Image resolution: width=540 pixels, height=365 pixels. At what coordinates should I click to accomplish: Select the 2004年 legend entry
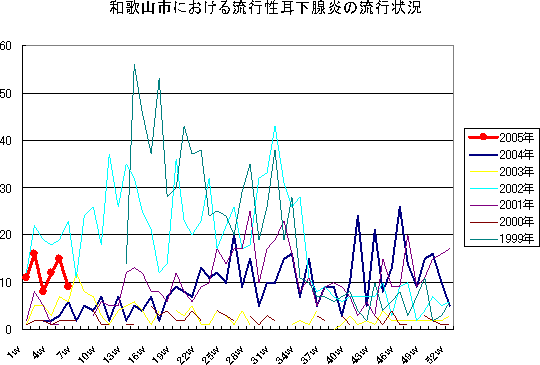pyautogui.click(x=501, y=155)
